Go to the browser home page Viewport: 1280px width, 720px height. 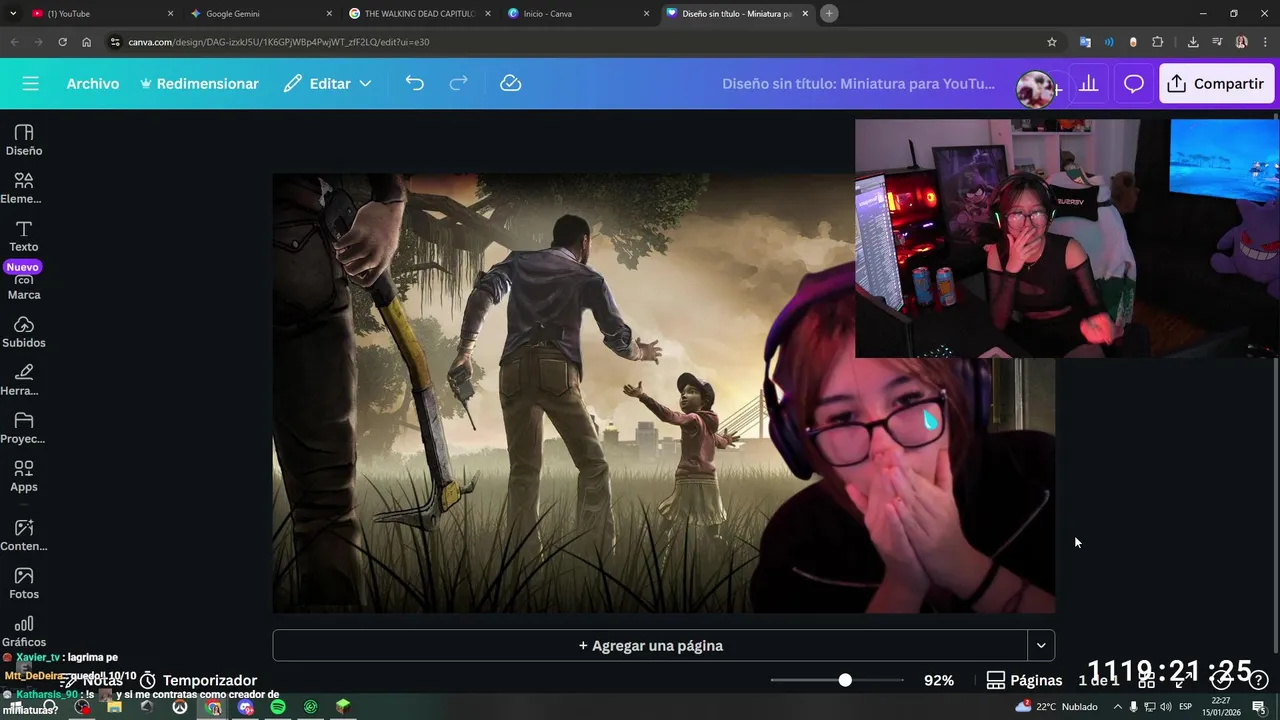[x=86, y=42]
